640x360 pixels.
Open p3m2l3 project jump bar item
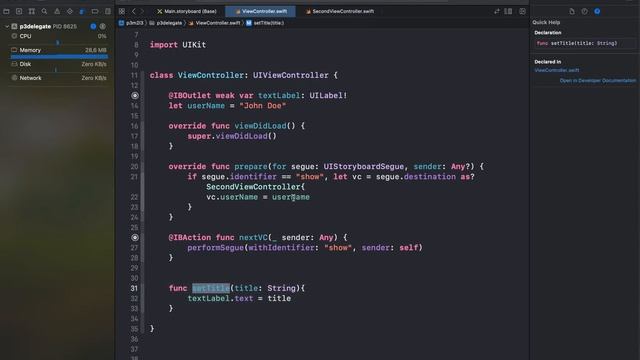click(x=131, y=23)
